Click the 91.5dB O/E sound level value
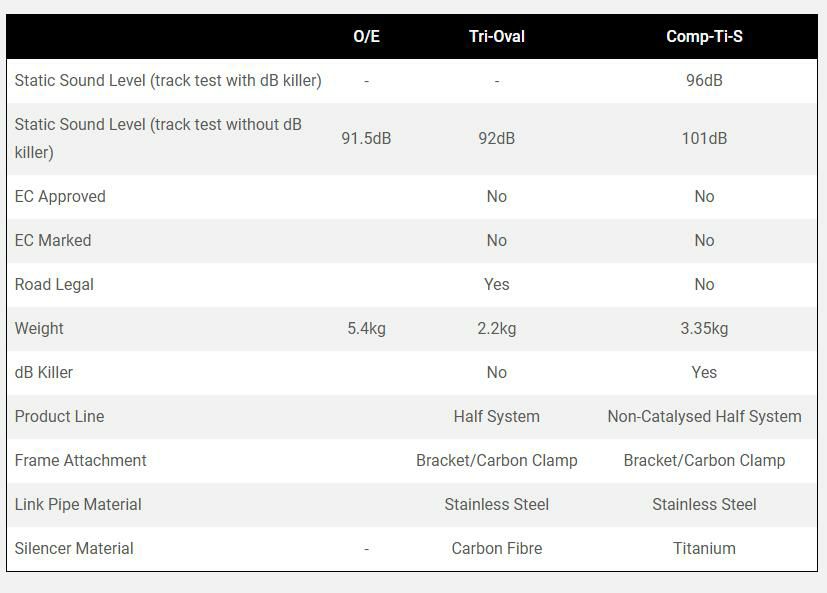The height and width of the screenshot is (593, 827). [366, 138]
